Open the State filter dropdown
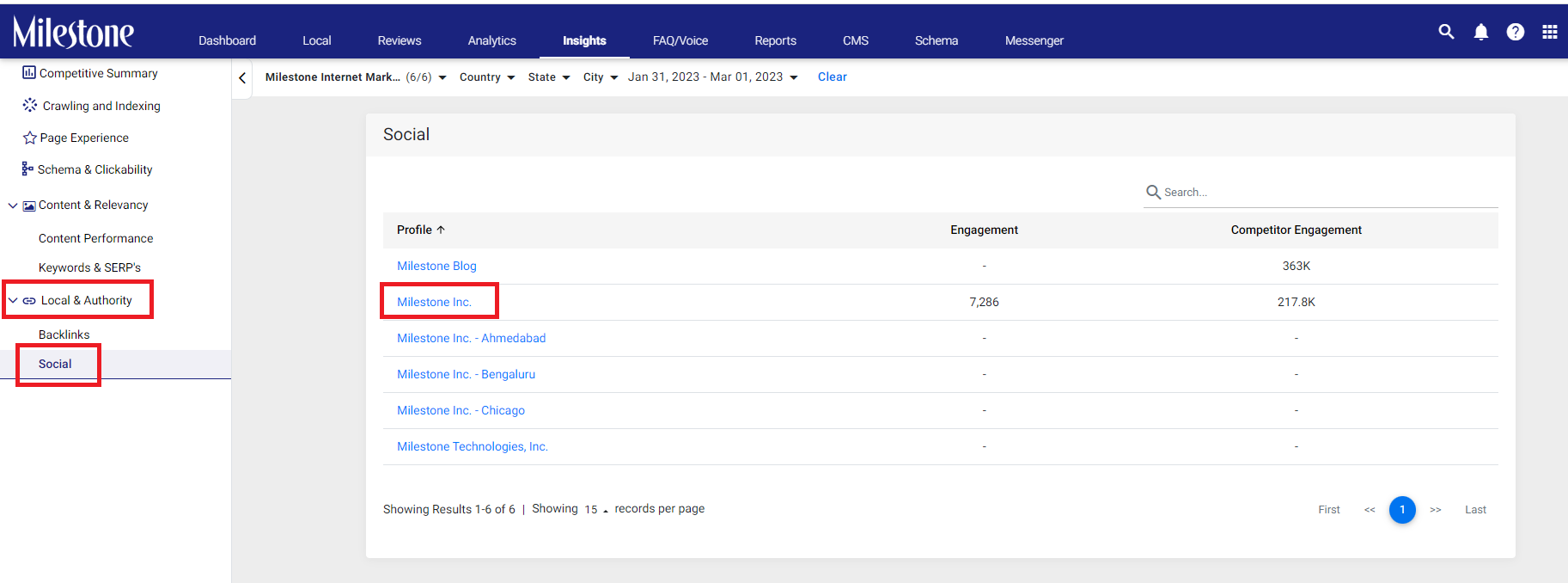Image resolution: width=1568 pixels, height=583 pixels. pos(549,77)
